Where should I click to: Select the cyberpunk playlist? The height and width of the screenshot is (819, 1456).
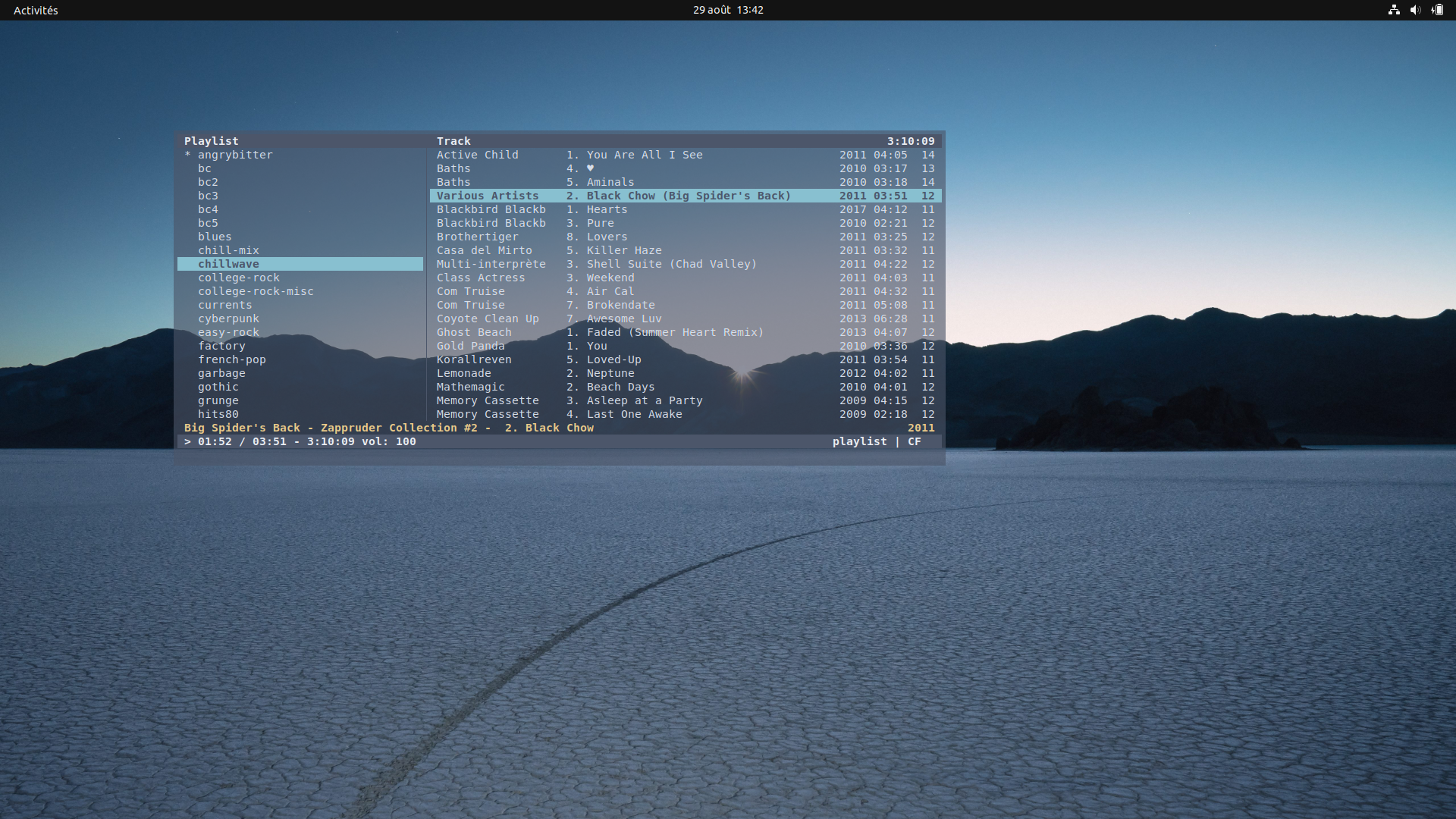[x=228, y=318]
